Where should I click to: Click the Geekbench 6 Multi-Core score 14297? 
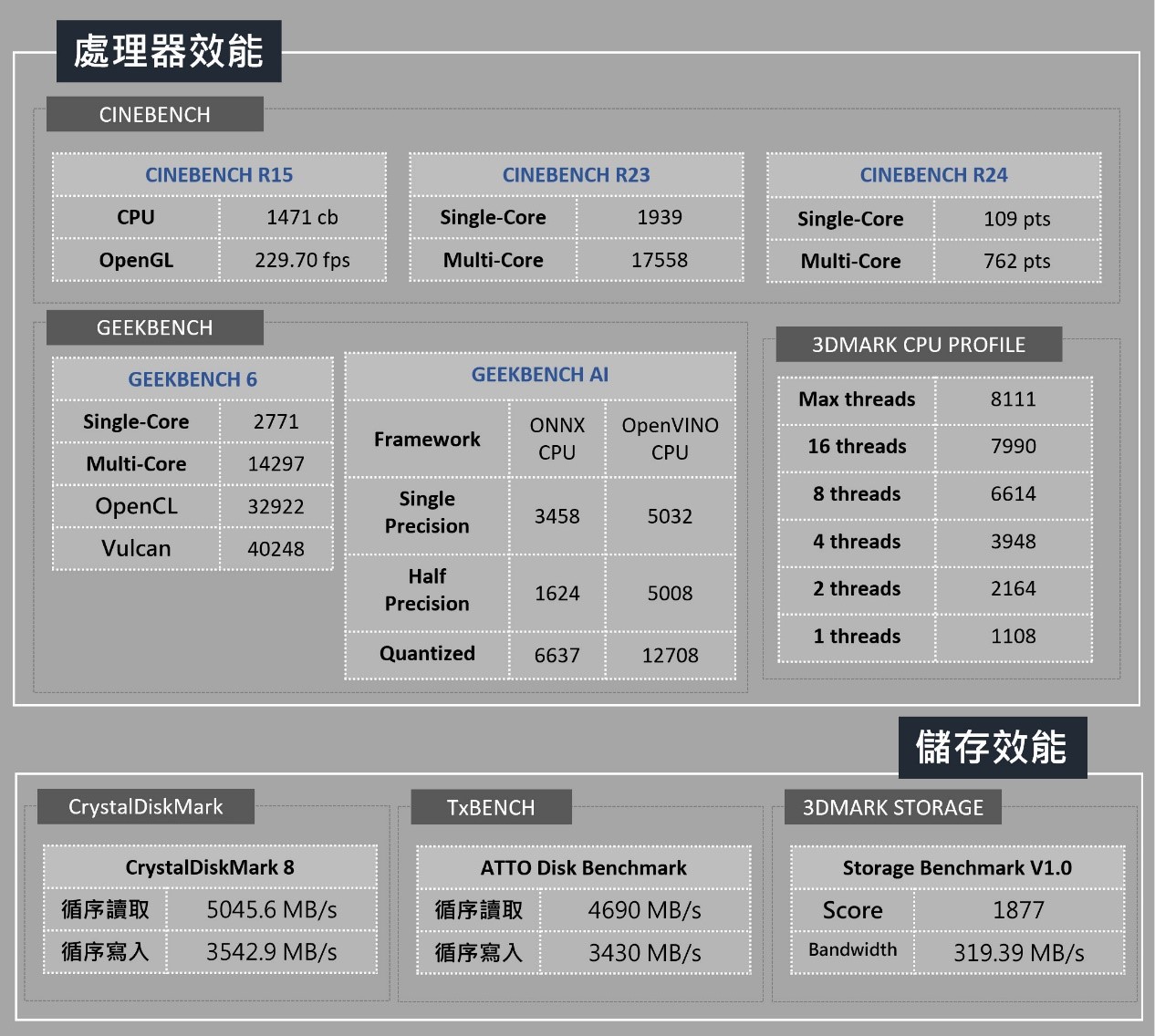pos(276,463)
